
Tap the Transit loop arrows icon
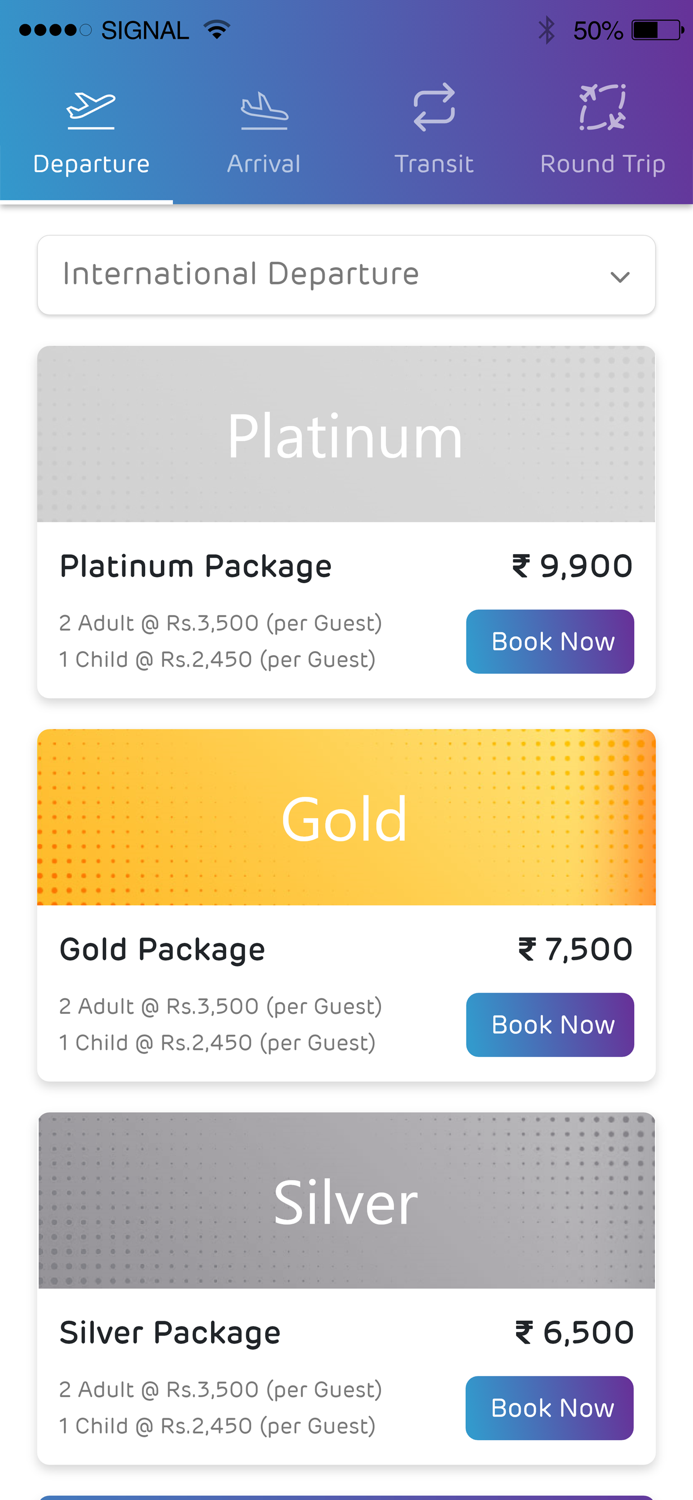(x=434, y=108)
